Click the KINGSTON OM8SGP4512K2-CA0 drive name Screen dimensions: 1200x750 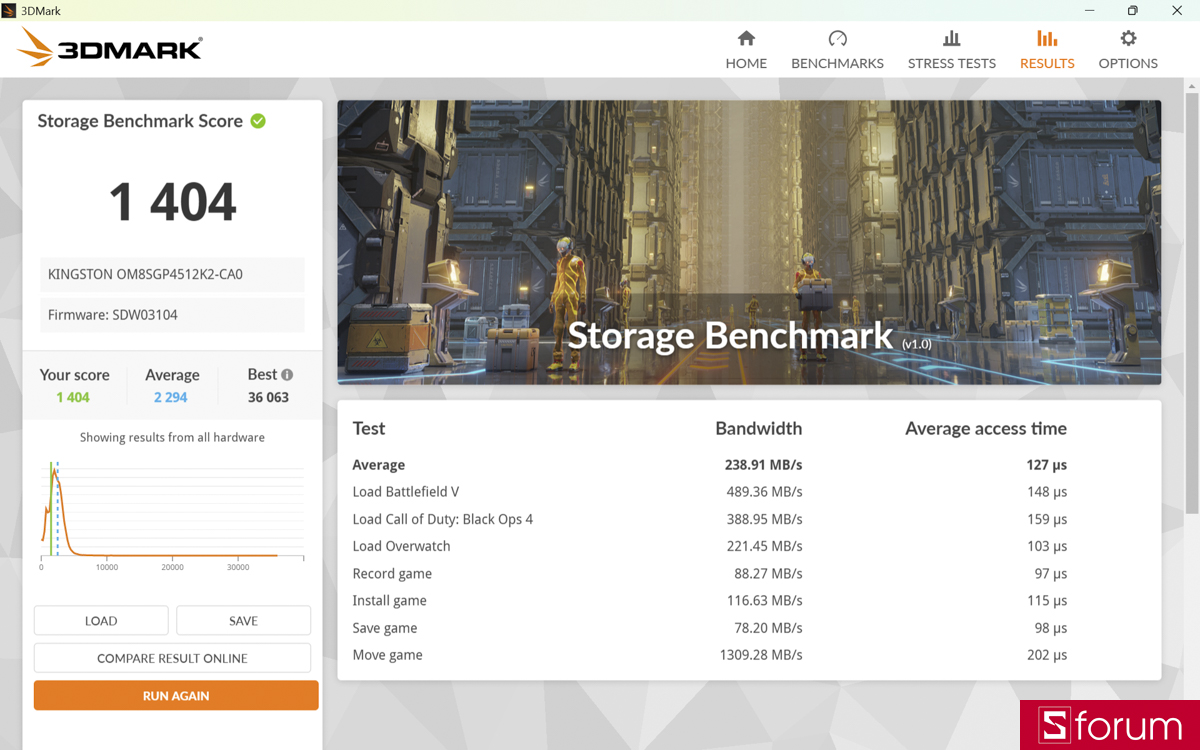[172, 274]
